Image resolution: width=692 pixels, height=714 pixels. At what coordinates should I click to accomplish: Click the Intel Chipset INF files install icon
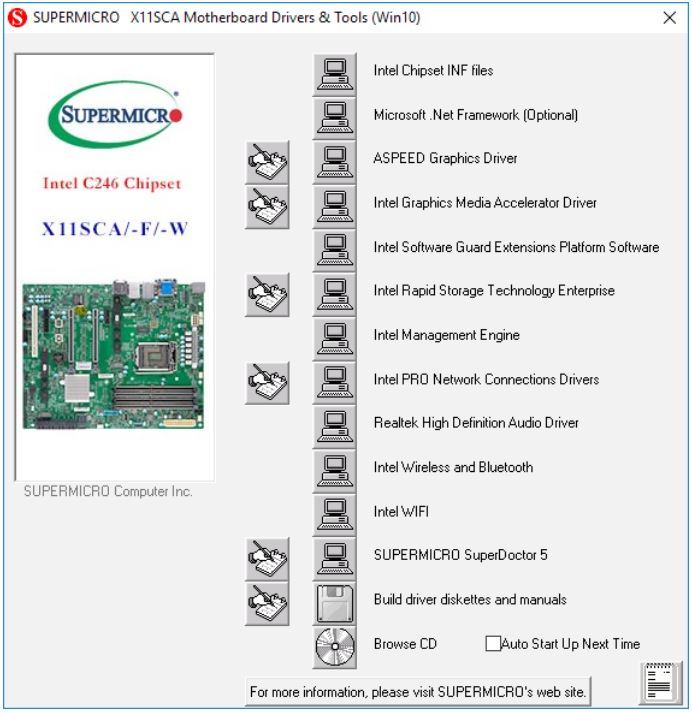(x=335, y=75)
